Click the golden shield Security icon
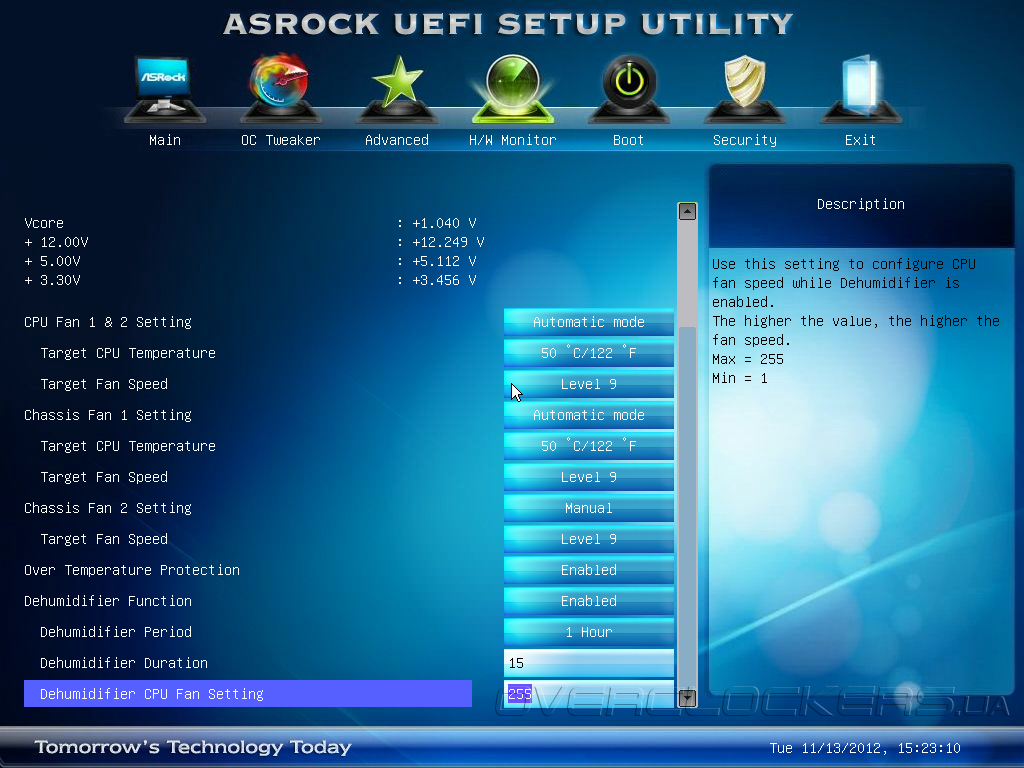Screen dimensions: 1024x768 click(744, 88)
